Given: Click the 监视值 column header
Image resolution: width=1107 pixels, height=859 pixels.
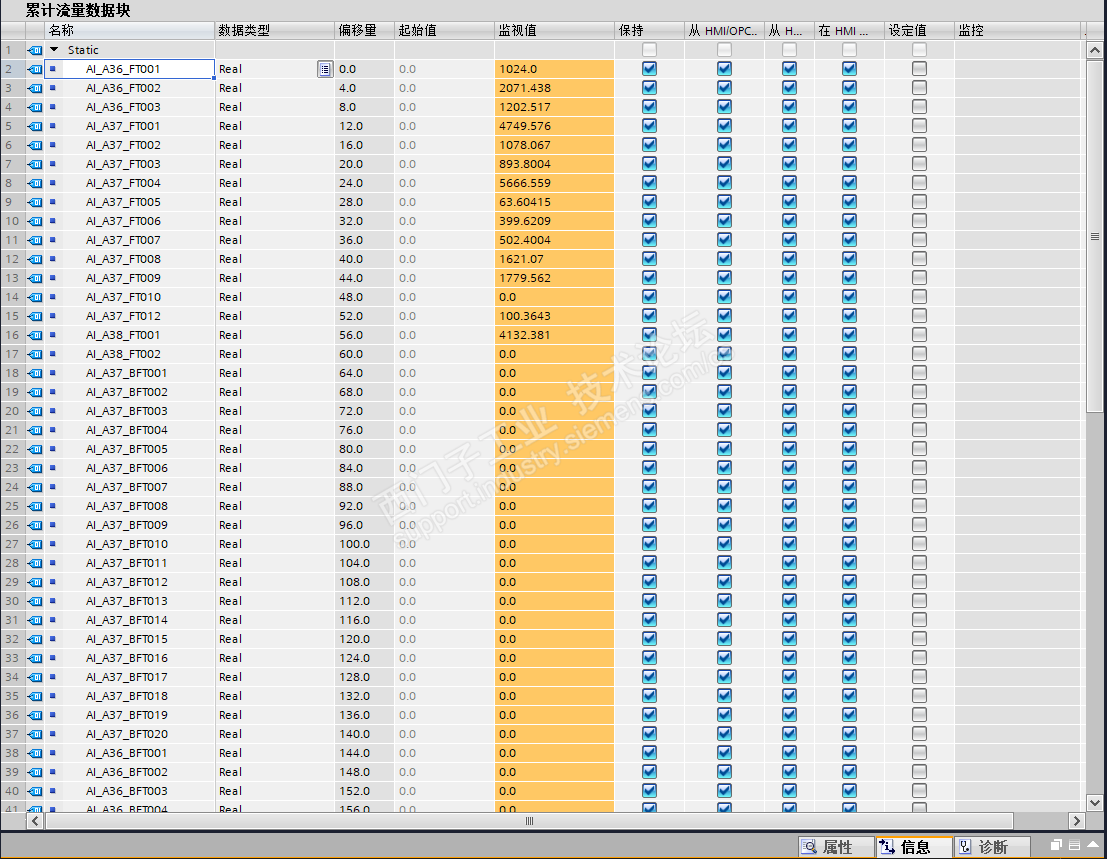Looking at the screenshot, I should pyautogui.click(x=555, y=30).
